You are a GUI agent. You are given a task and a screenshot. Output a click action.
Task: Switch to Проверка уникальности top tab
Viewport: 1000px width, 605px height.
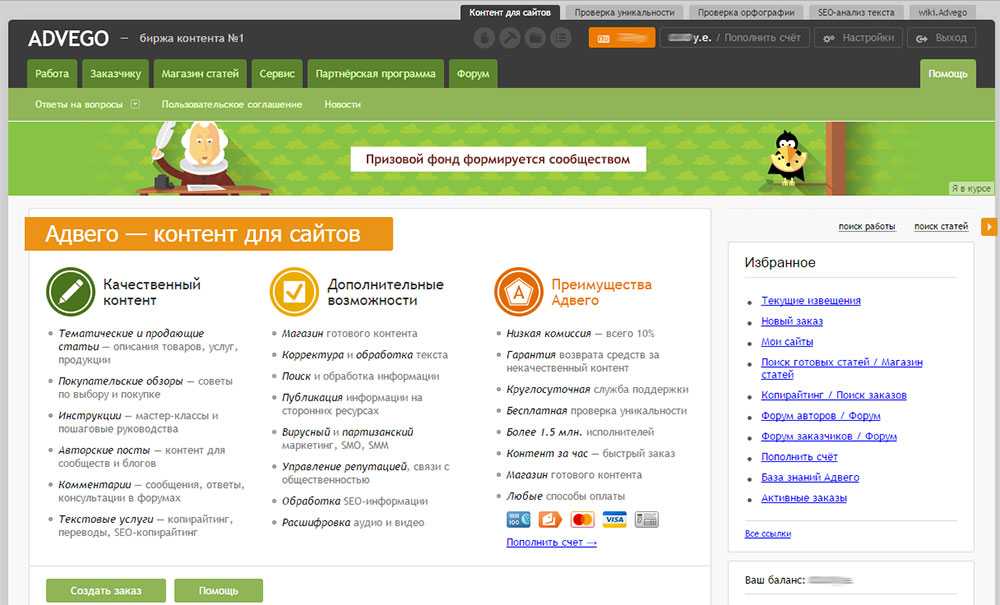point(624,12)
